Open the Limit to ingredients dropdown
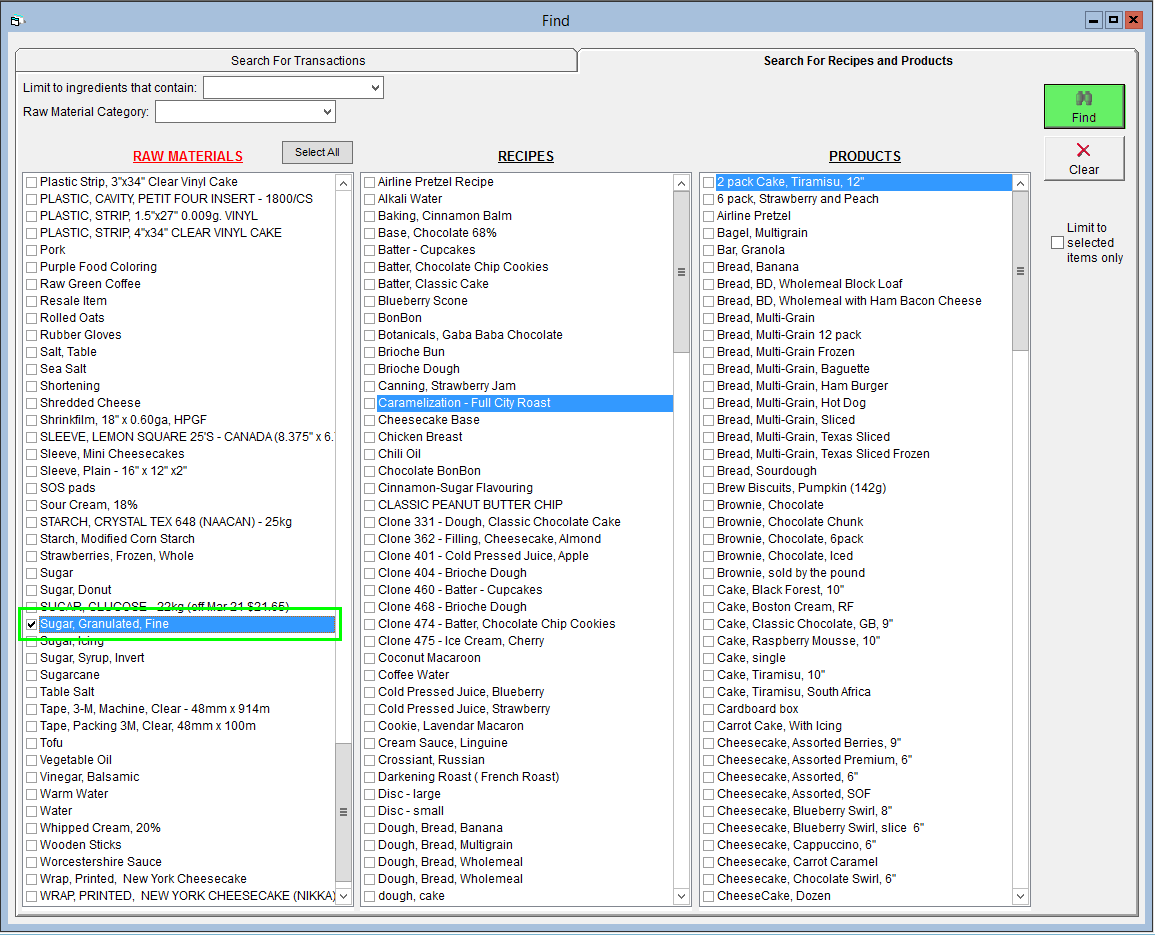The width and height of the screenshot is (1155, 935). 375,88
